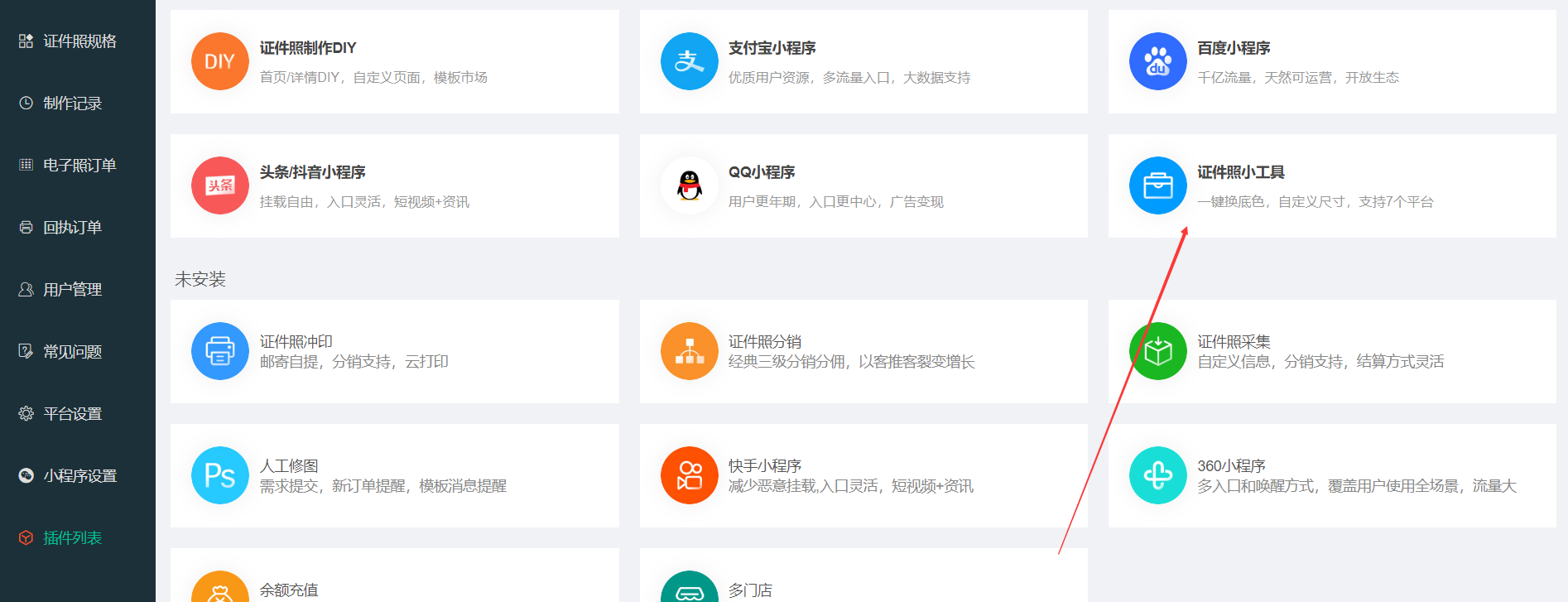The height and width of the screenshot is (602, 1568).
Task: Click the teal 360小程序 icon
Action: [x=1158, y=475]
